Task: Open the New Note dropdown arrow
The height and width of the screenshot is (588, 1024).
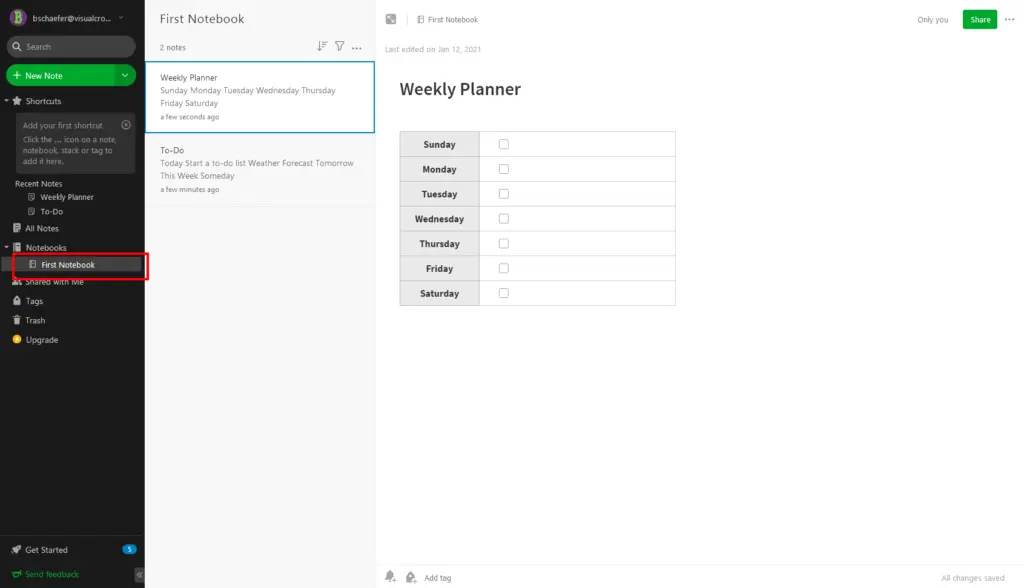Action: [x=125, y=75]
